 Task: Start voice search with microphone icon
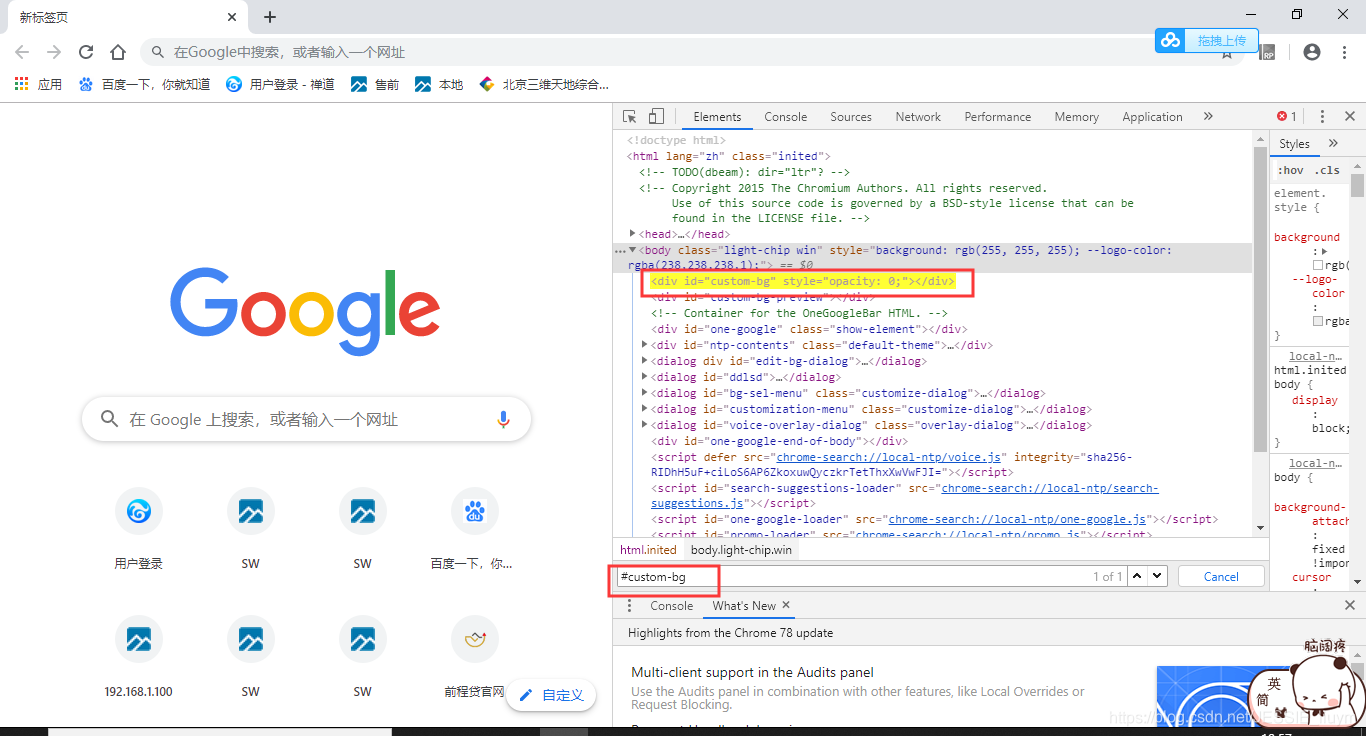pyautogui.click(x=504, y=420)
